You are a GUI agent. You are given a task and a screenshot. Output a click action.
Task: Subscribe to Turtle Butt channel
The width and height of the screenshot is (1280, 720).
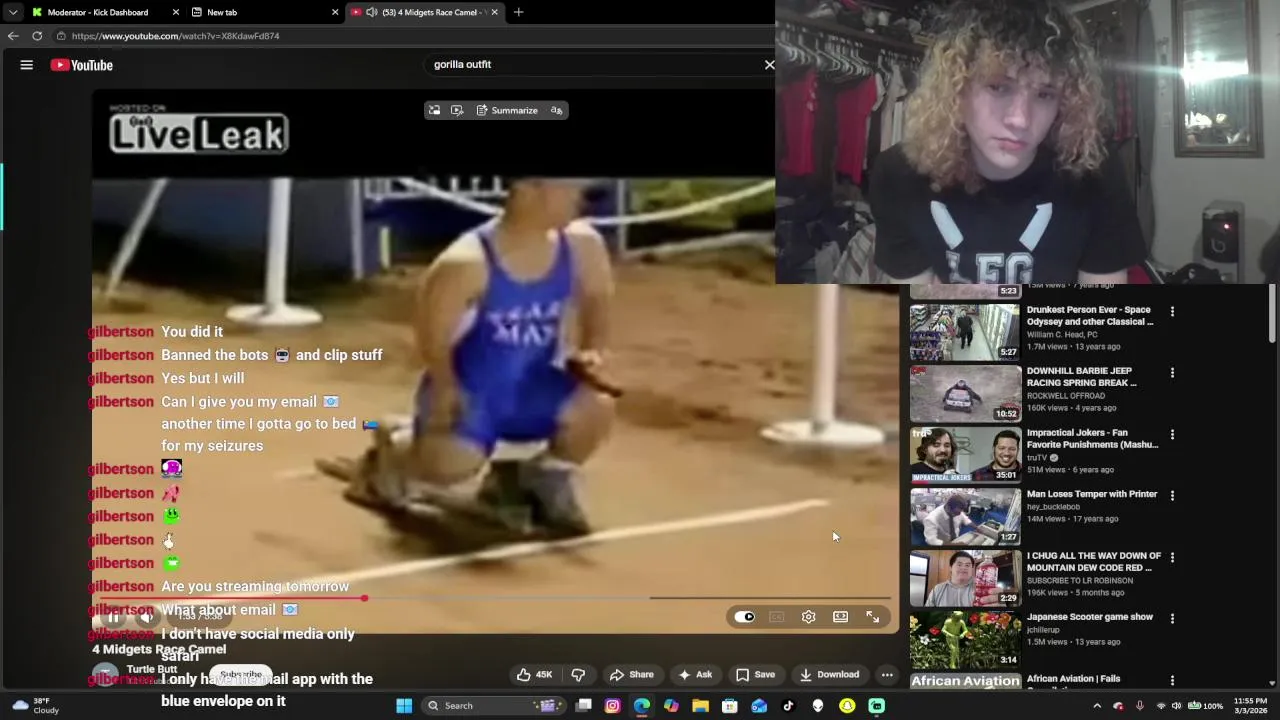click(x=240, y=675)
